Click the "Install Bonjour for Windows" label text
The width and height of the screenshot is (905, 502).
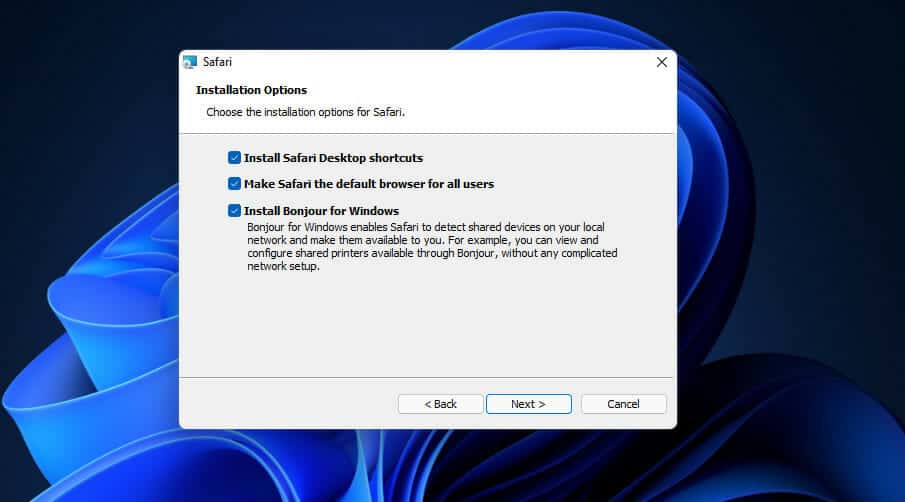coord(321,211)
